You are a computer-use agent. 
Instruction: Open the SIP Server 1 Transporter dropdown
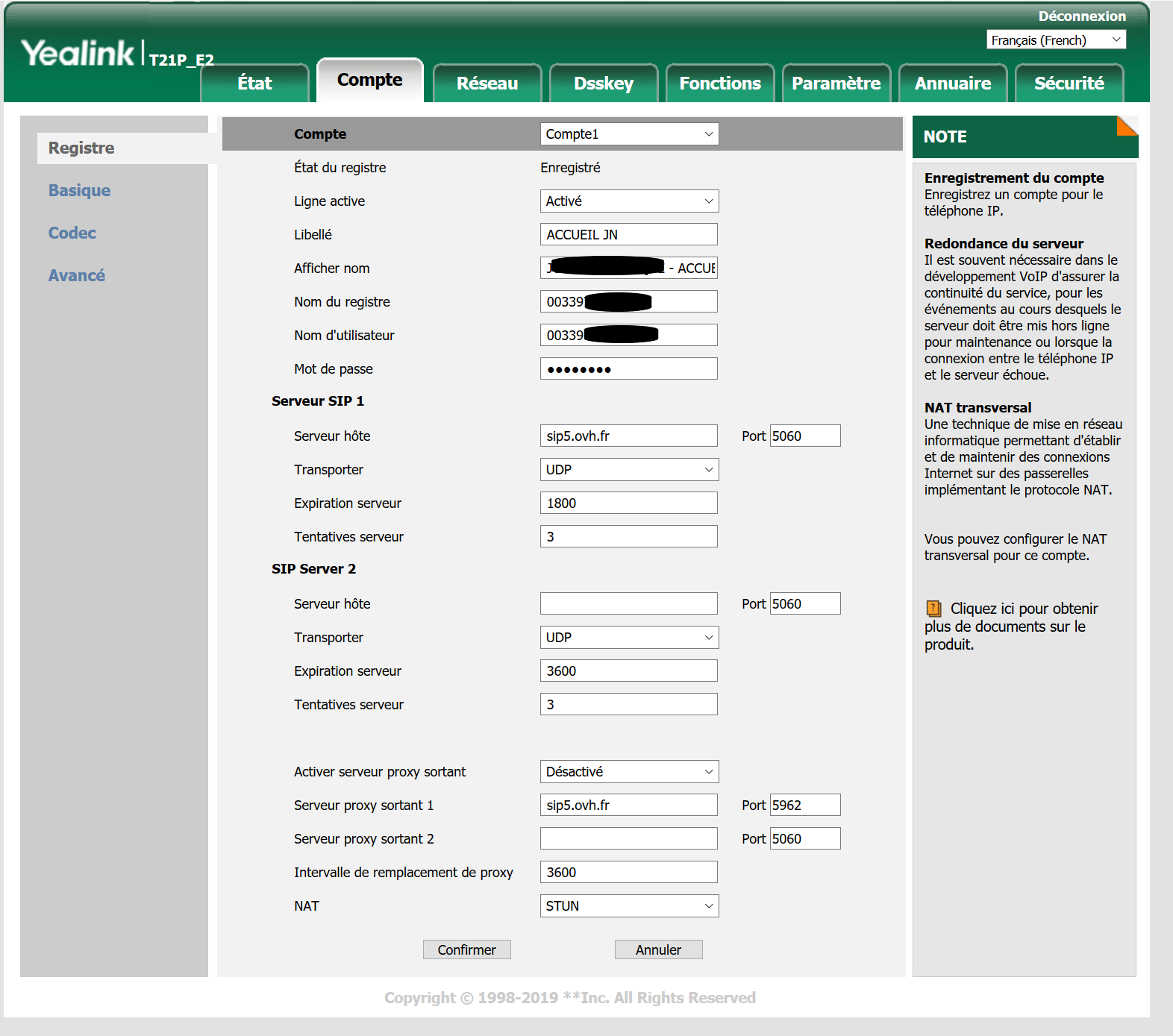pos(629,470)
